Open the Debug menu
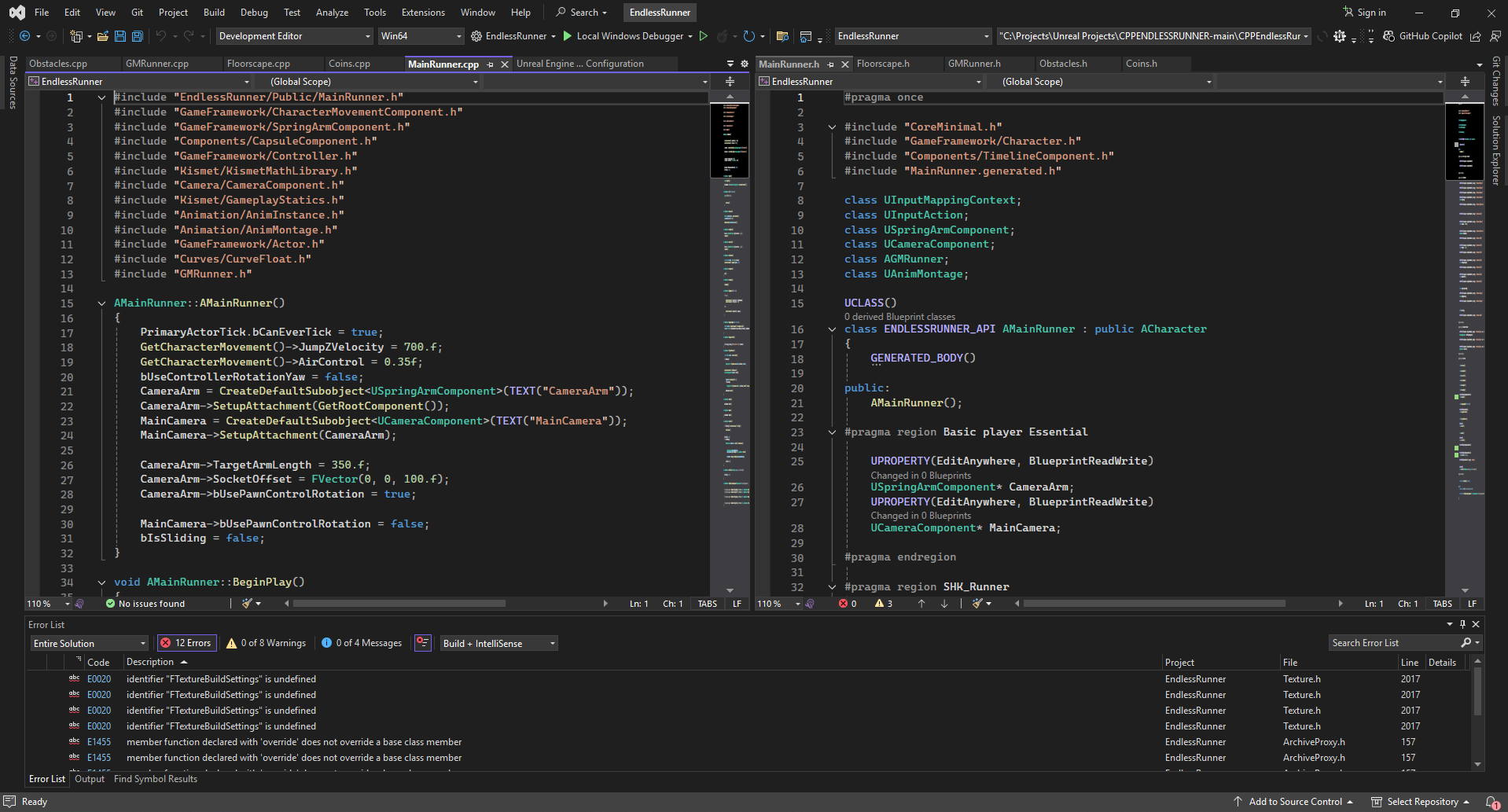This screenshot has height=812, width=1508. [x=254, y=13]
